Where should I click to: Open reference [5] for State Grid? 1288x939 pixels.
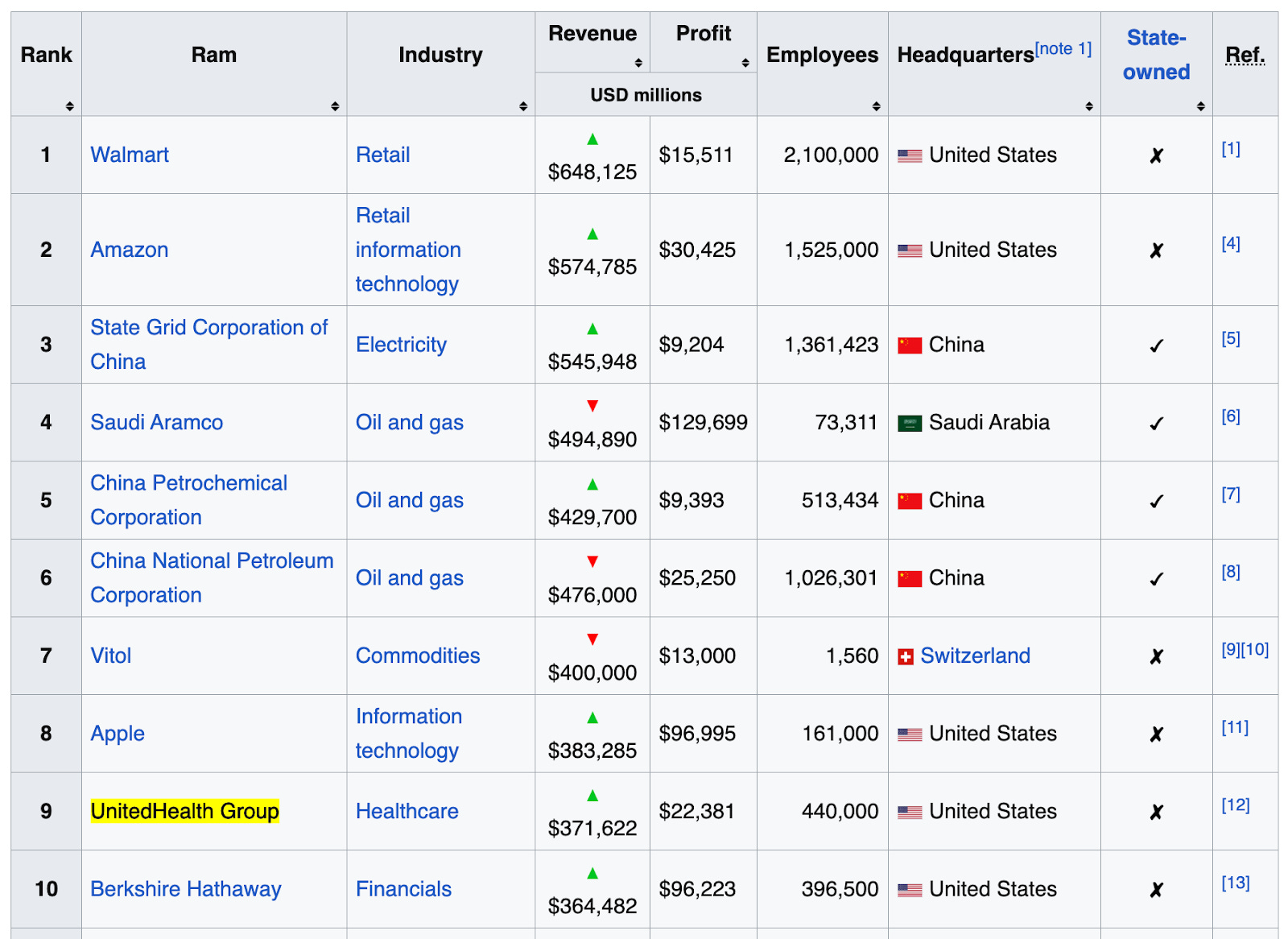click(x=1231, y=338)
